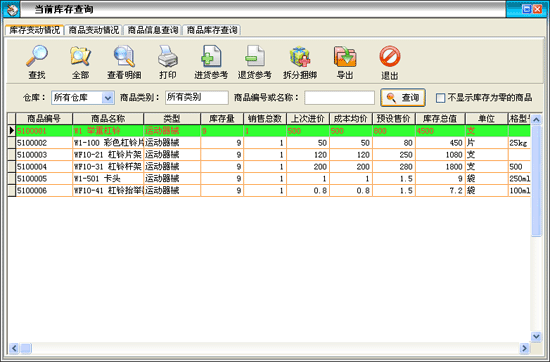Switch to 商品信息查询 tab
Screen dimensions: 550x362
pos(153,30)
